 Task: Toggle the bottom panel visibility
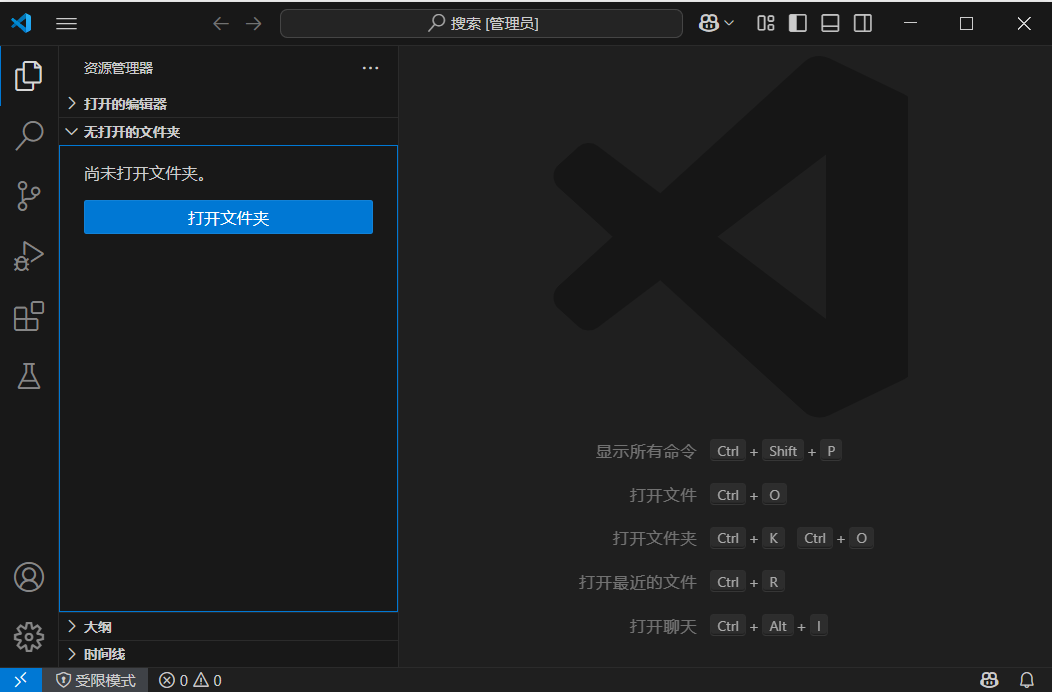coord(830,23)
